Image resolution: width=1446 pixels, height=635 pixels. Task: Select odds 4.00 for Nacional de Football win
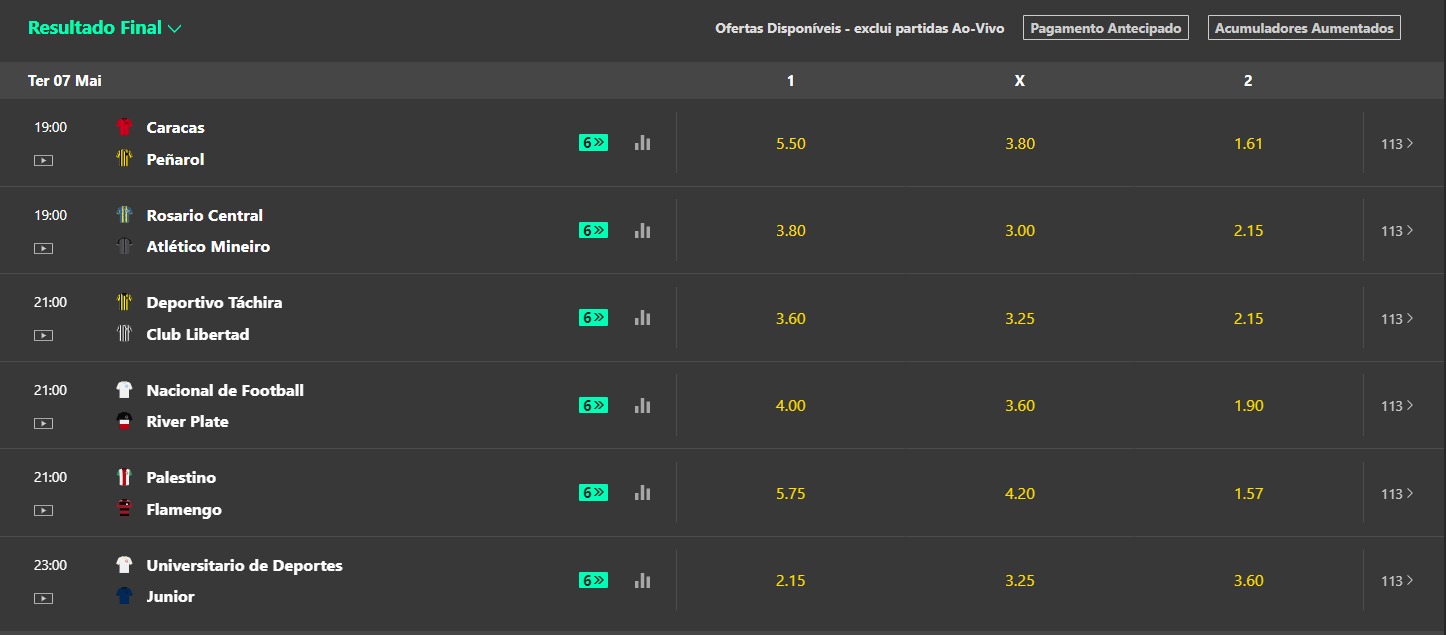click(x=790, y=405)
